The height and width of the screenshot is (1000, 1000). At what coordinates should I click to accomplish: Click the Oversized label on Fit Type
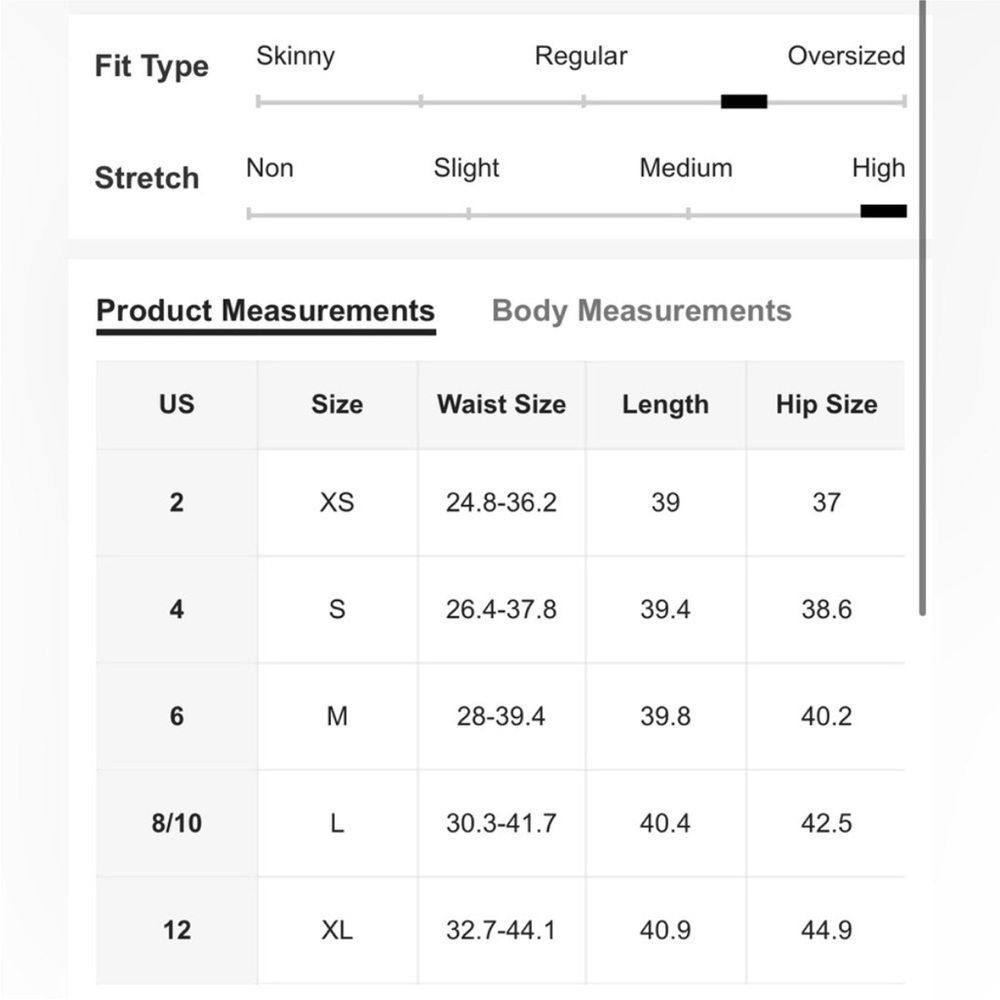click(x=846, y=56)
